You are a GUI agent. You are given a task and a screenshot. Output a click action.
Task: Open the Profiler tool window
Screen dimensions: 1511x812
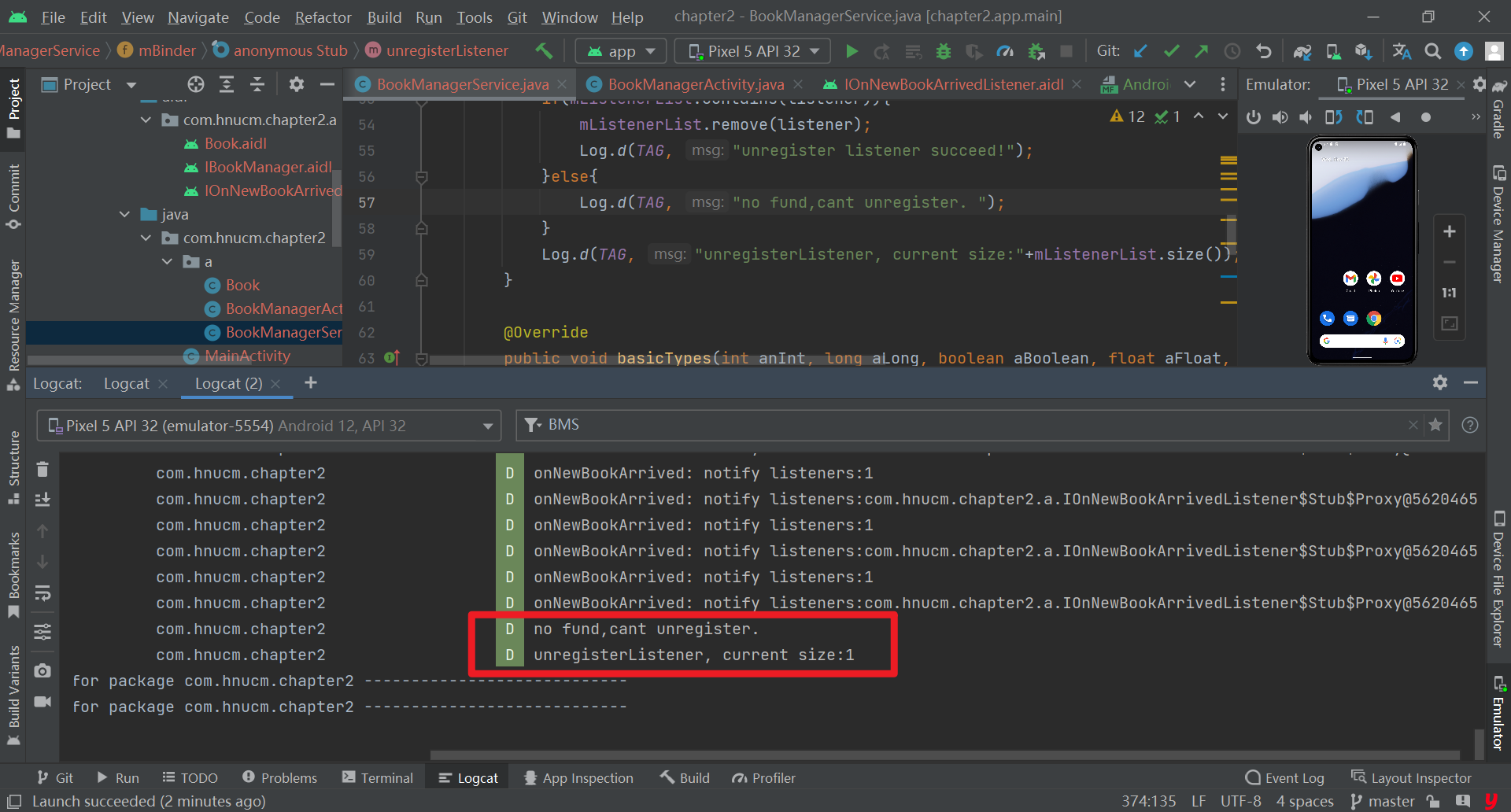[x=763, y=777]
